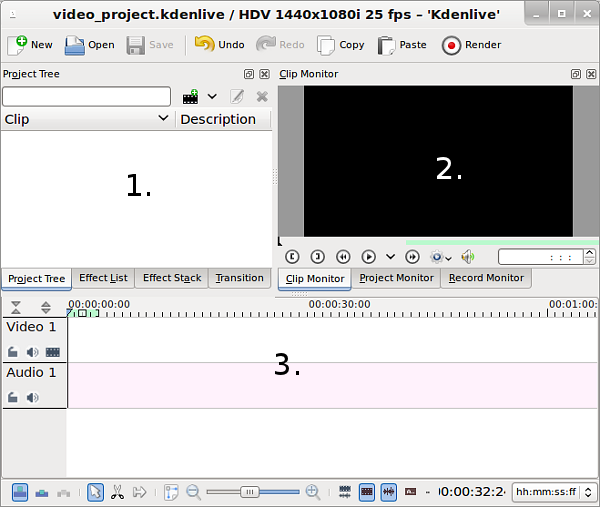Switch to the Project Monitor tab
The image size is (600, 507).
click(x=396, y=278)
